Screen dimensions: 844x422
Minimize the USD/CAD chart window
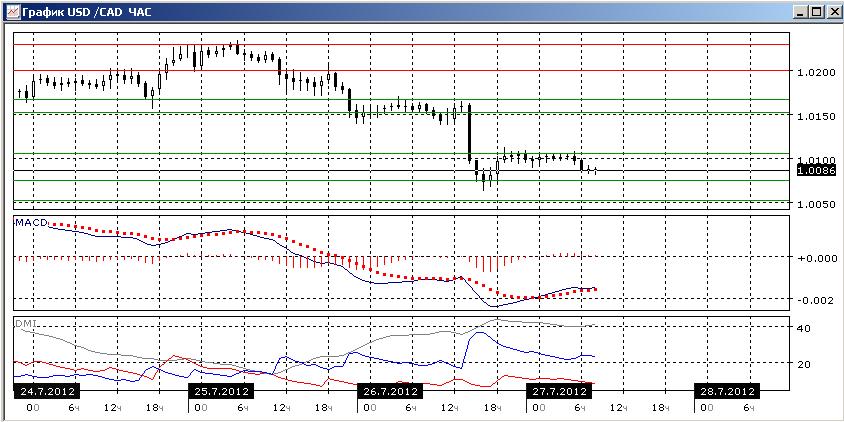tap(802, 11)
